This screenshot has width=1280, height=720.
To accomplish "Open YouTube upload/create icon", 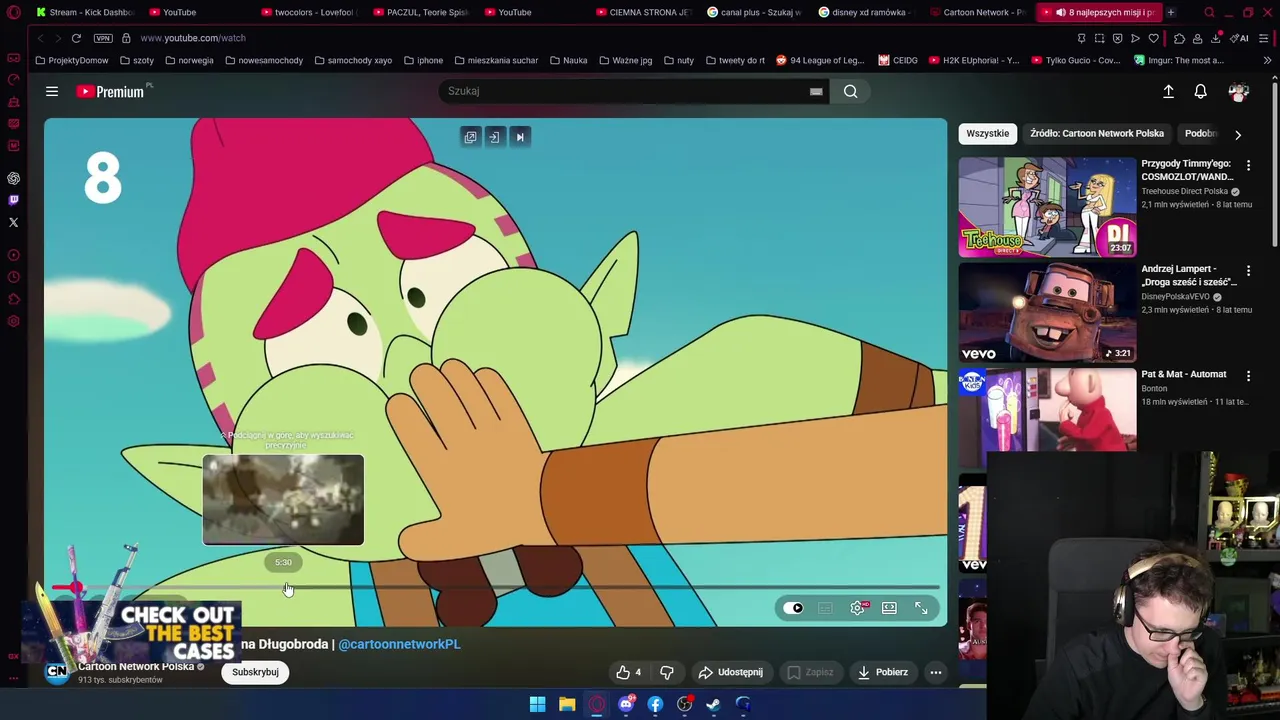I will (1168, 91).
